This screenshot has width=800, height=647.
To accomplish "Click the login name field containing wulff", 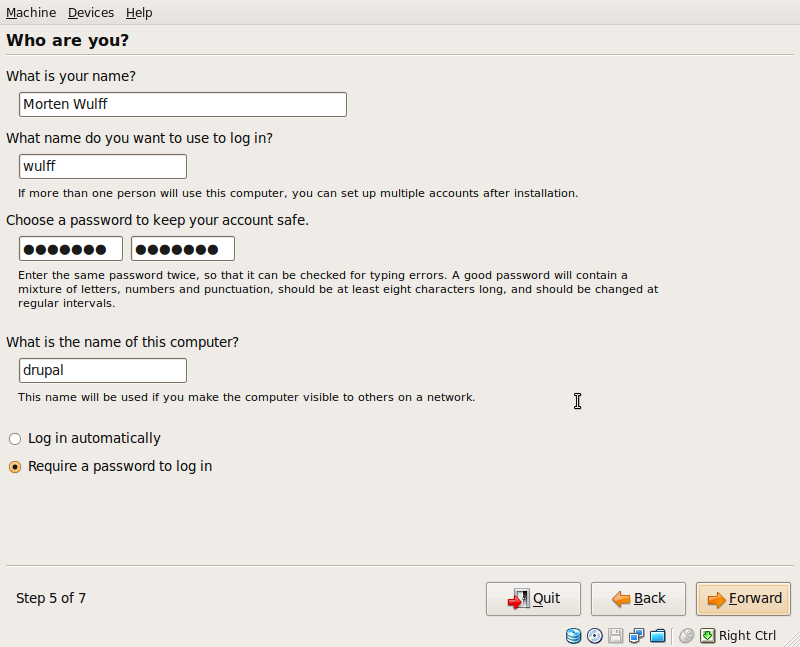I will tap(103, 166).
